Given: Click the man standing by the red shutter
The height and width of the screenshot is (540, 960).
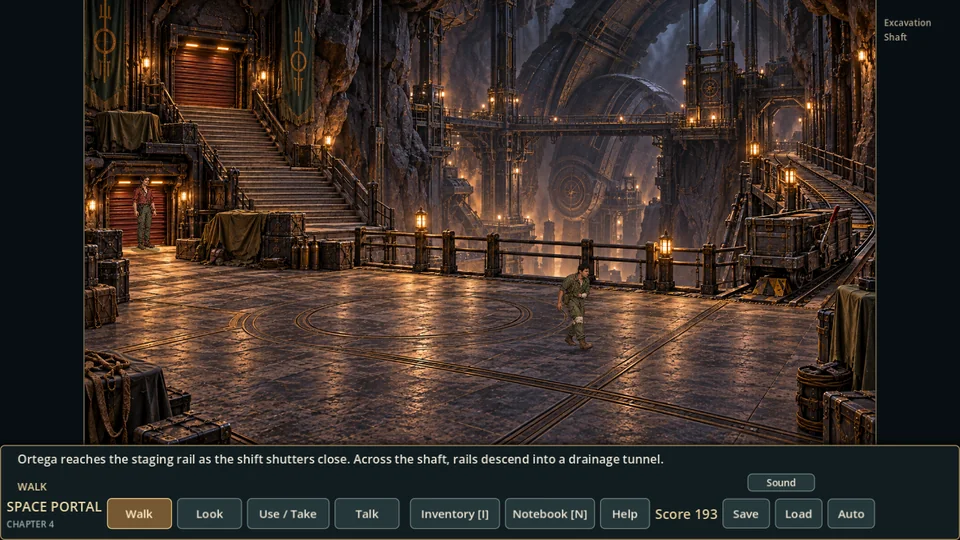Looking at the screenshot, I should 144,212.
